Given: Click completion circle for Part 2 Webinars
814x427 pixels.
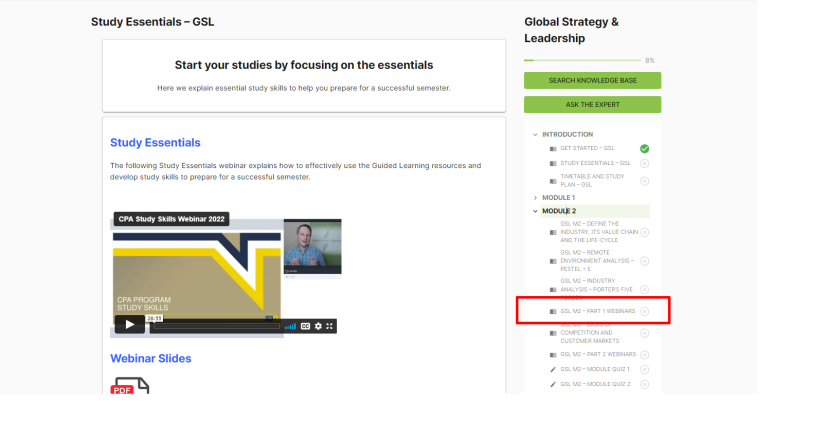Looking at the screenshot, I should pyautogui.click(x=644, y=355).
